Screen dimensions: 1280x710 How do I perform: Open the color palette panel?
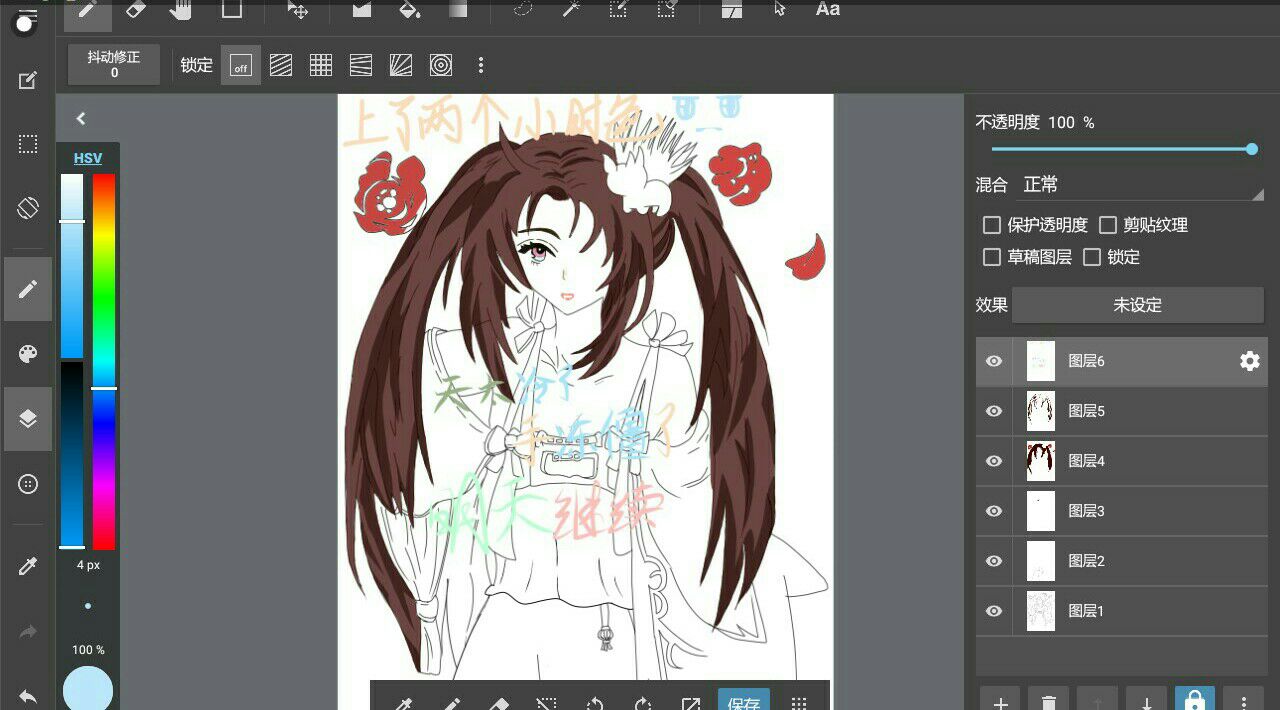coord(28,354)
